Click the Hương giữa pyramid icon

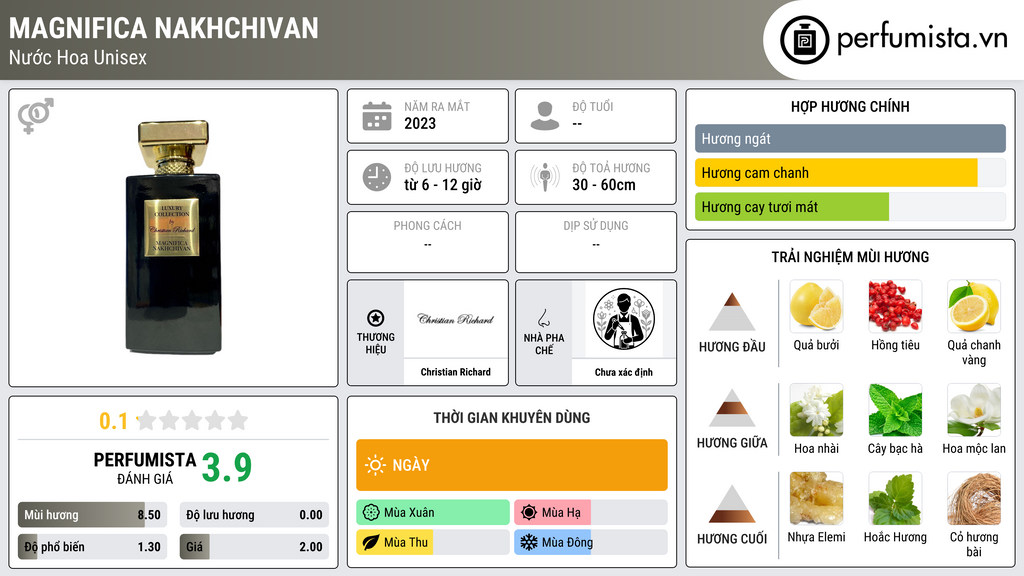[x=732, y=408]
